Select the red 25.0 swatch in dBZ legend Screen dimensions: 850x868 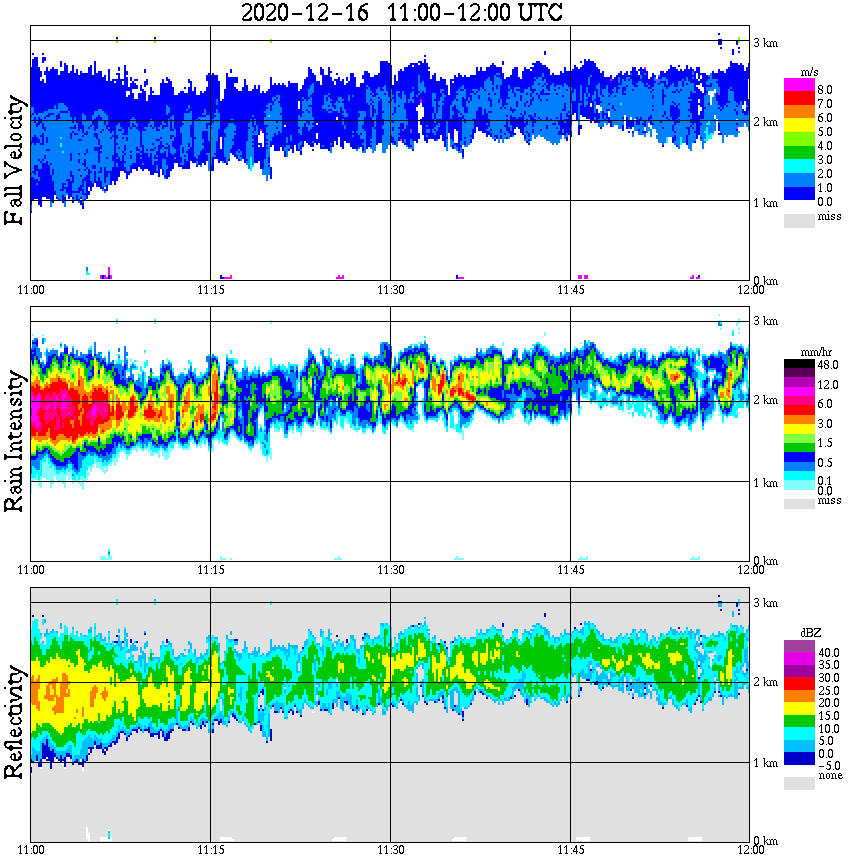tap(800, 684)
